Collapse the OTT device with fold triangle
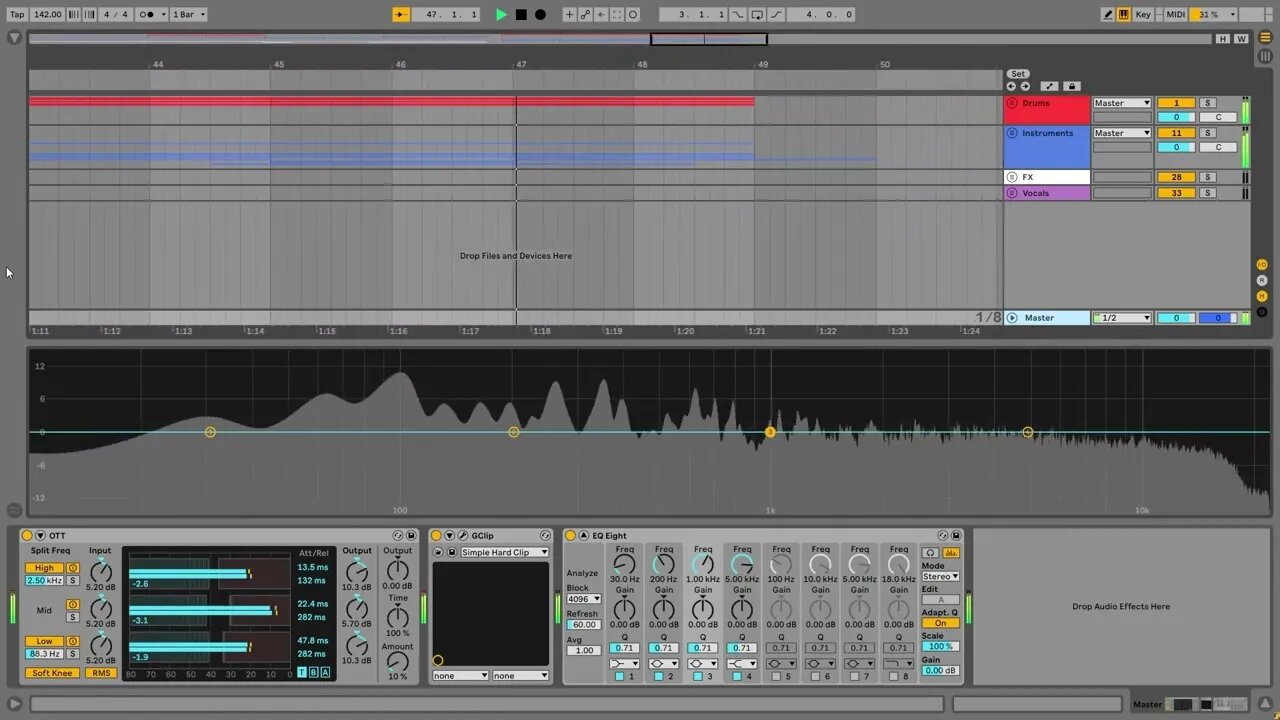 (40, 536)
